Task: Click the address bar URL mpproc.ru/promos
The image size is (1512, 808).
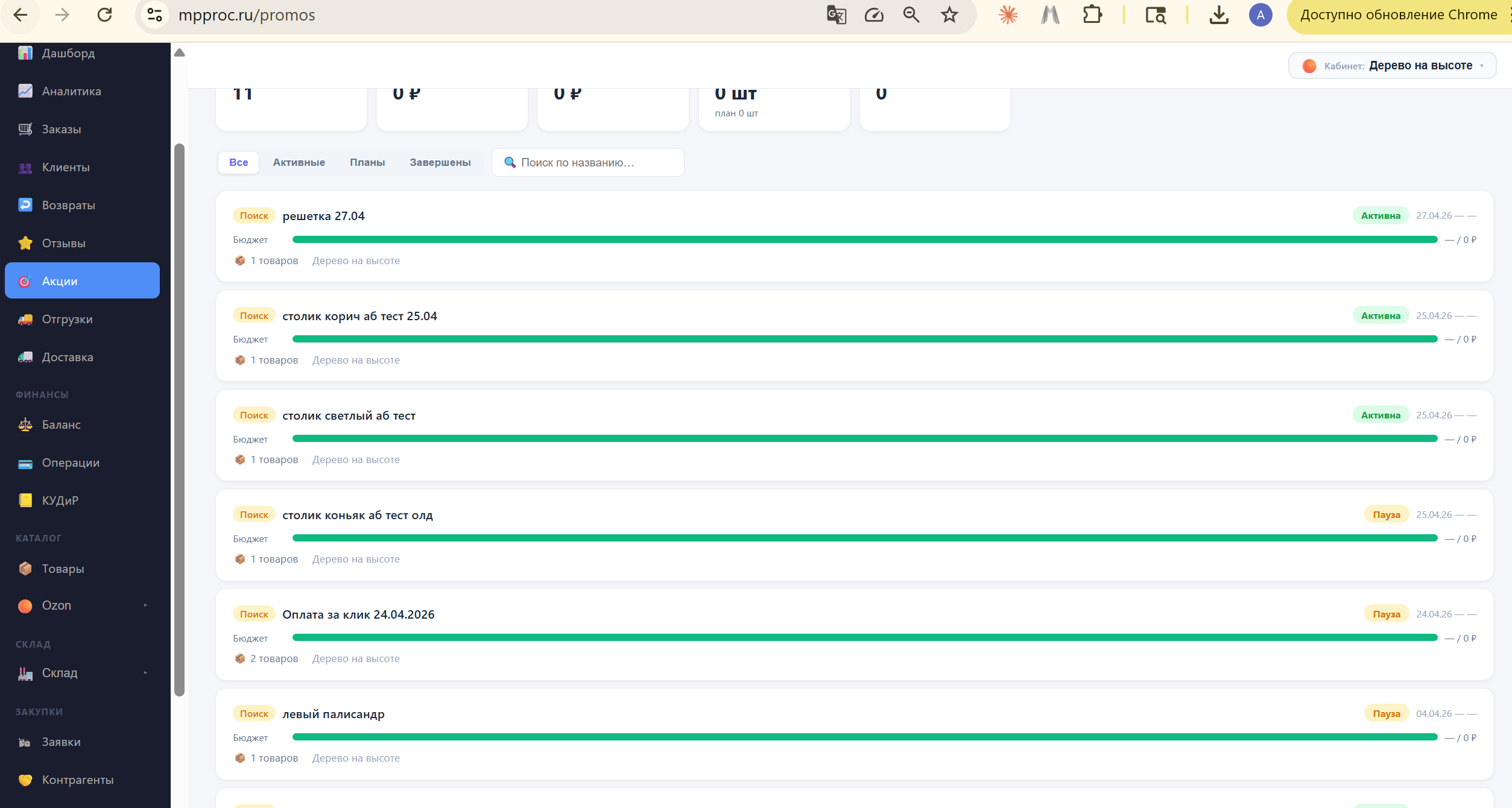Action: click(247, 15)
